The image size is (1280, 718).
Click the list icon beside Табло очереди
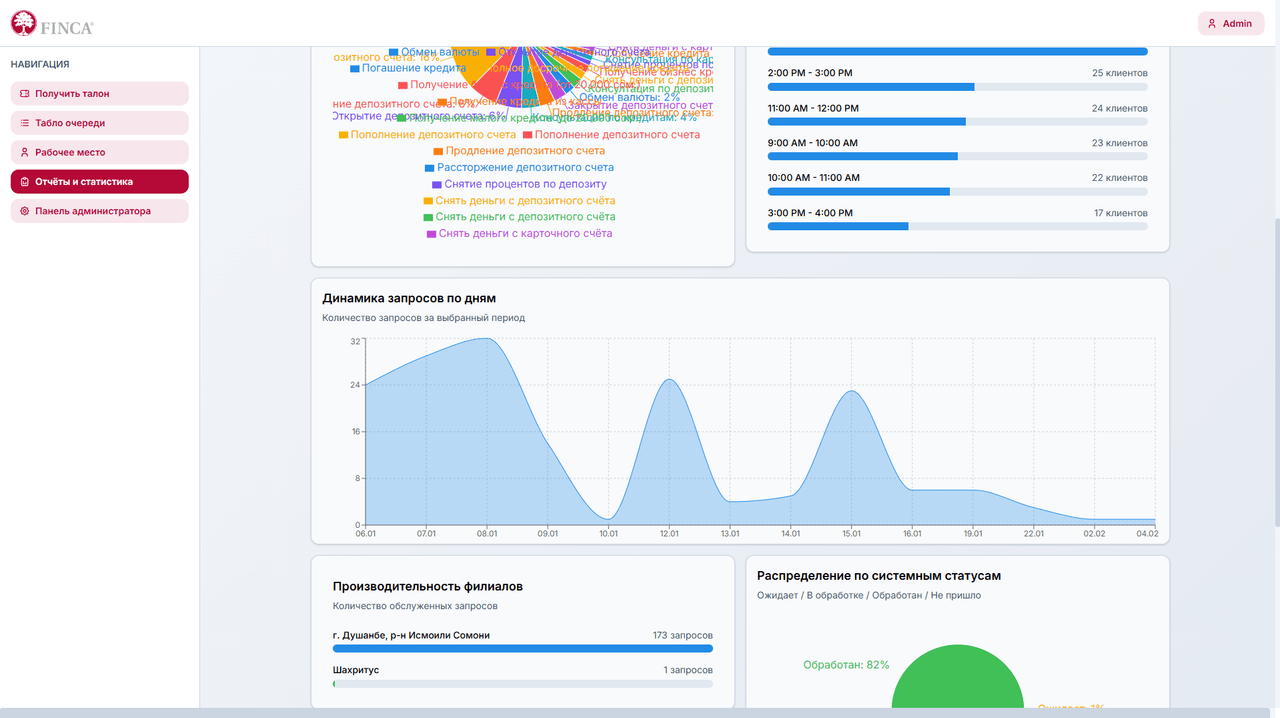click(x=25, y=123)
